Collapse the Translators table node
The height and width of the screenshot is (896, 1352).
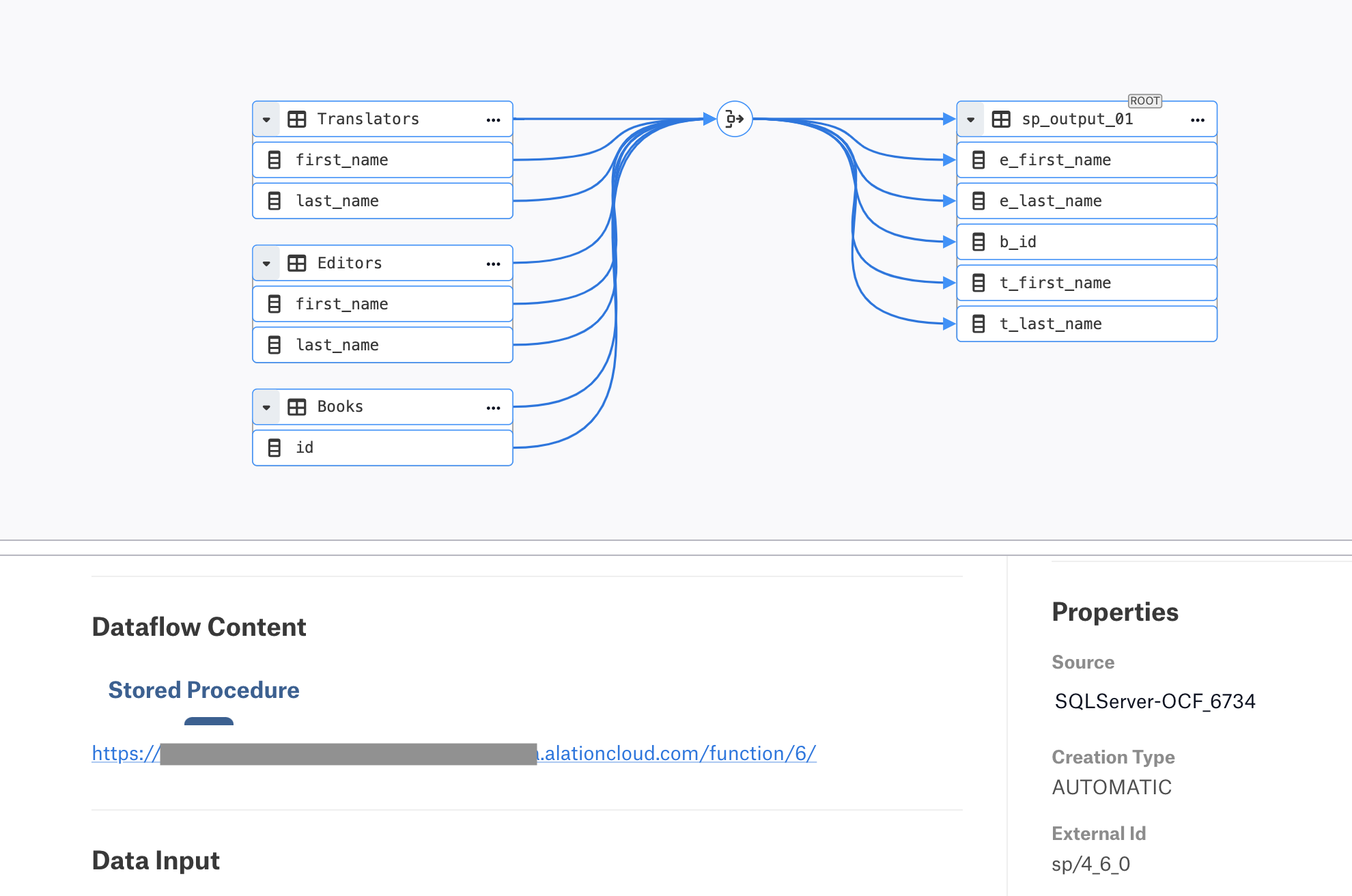[266, 120]
